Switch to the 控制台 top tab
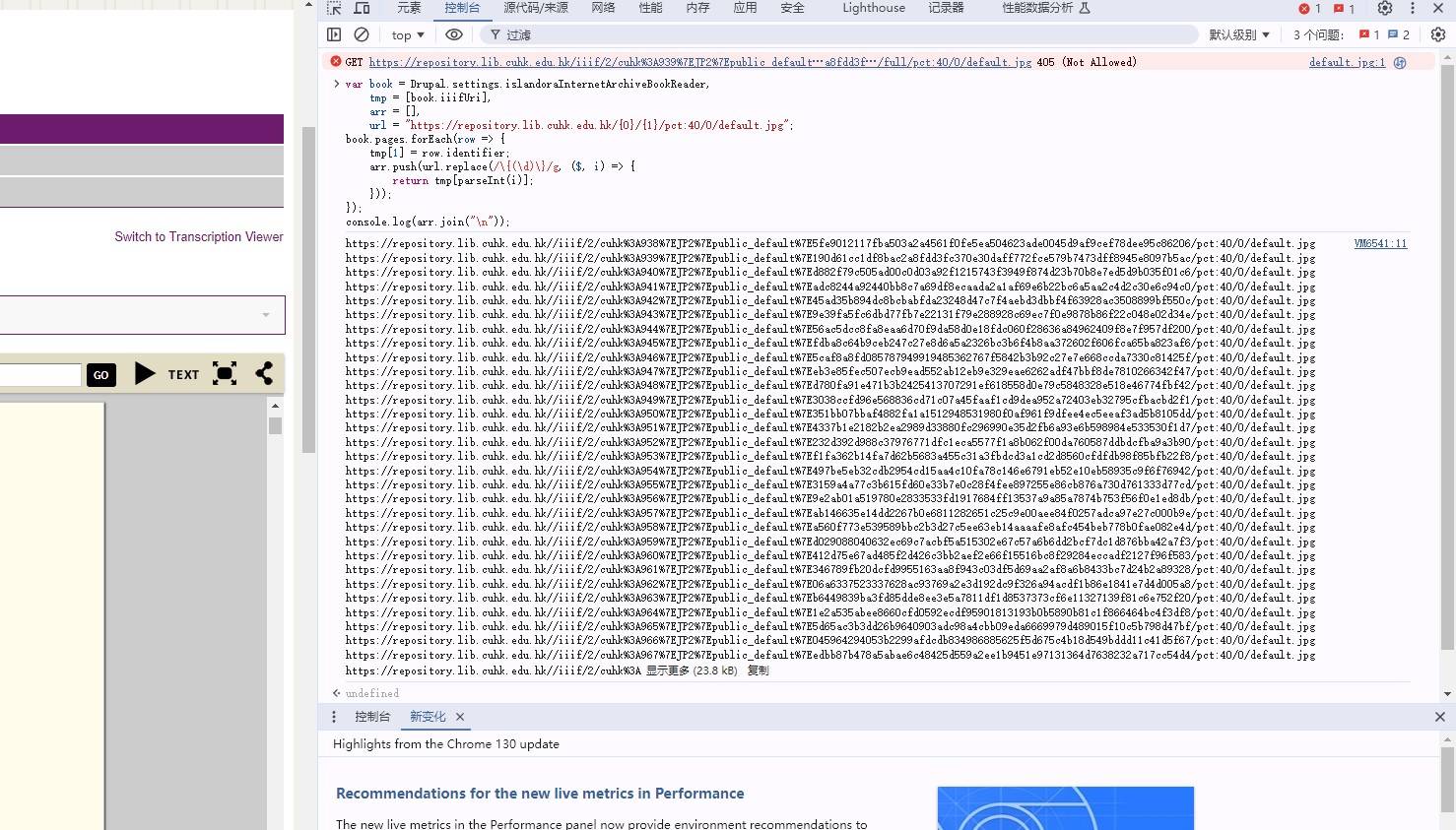The image size is (1456, 830). tap(462, 8)
